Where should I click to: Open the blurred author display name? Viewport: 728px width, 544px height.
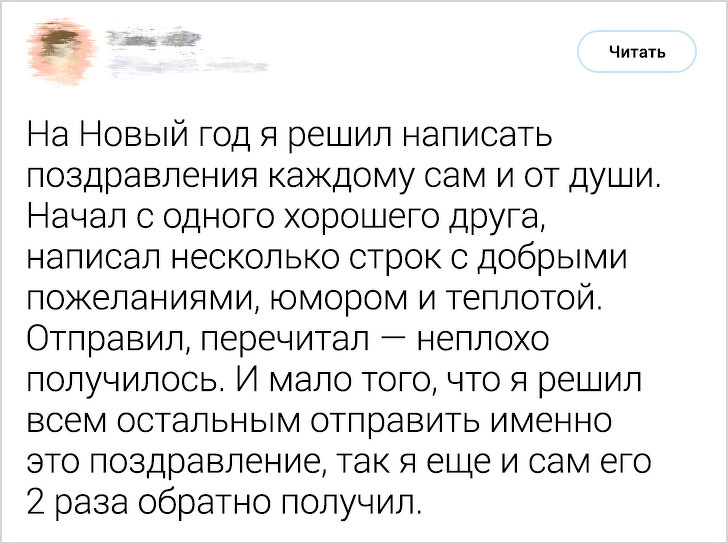pyautogui.click(x=152, y=38)
